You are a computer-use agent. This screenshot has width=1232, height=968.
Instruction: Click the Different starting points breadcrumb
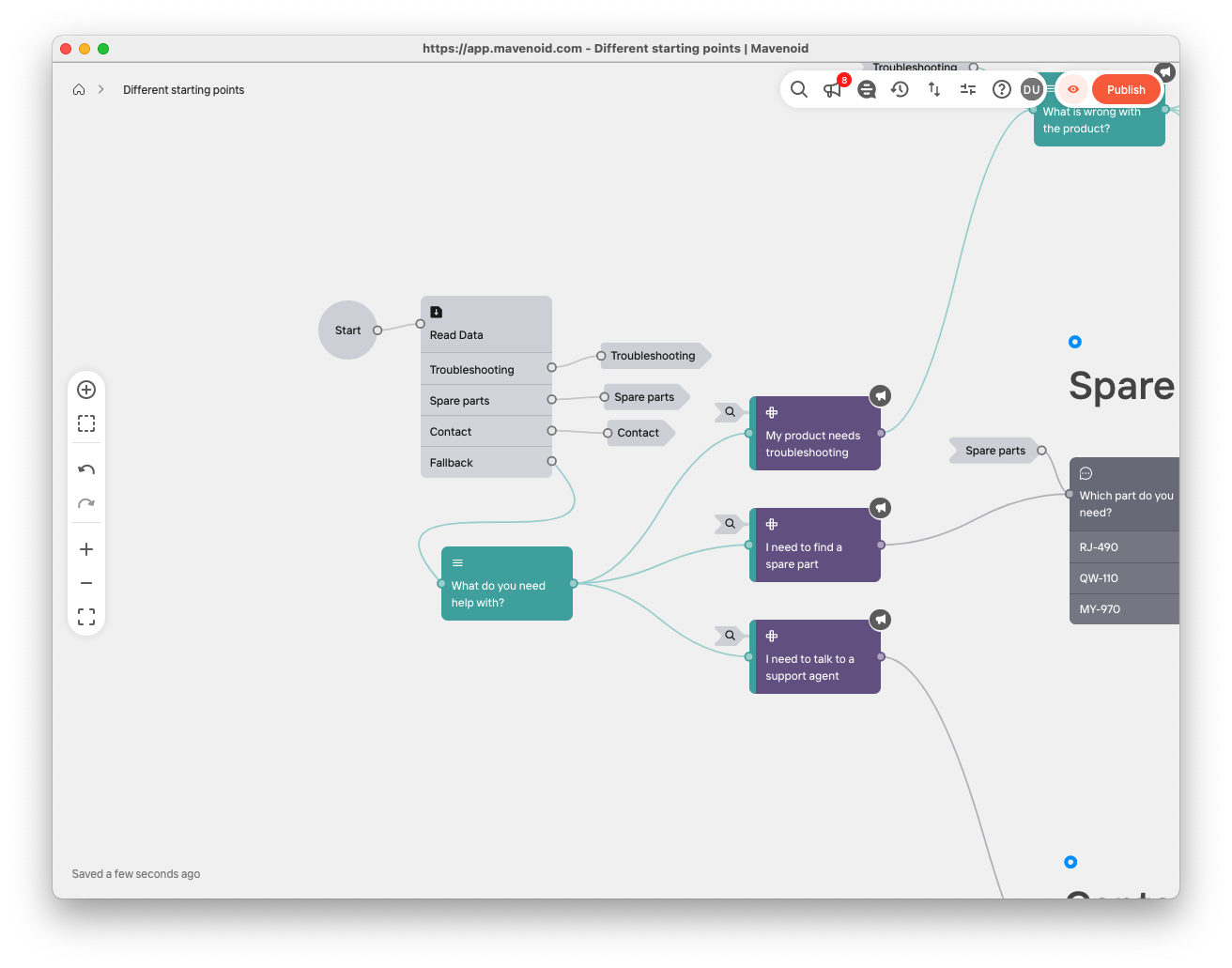pos(183,90)
